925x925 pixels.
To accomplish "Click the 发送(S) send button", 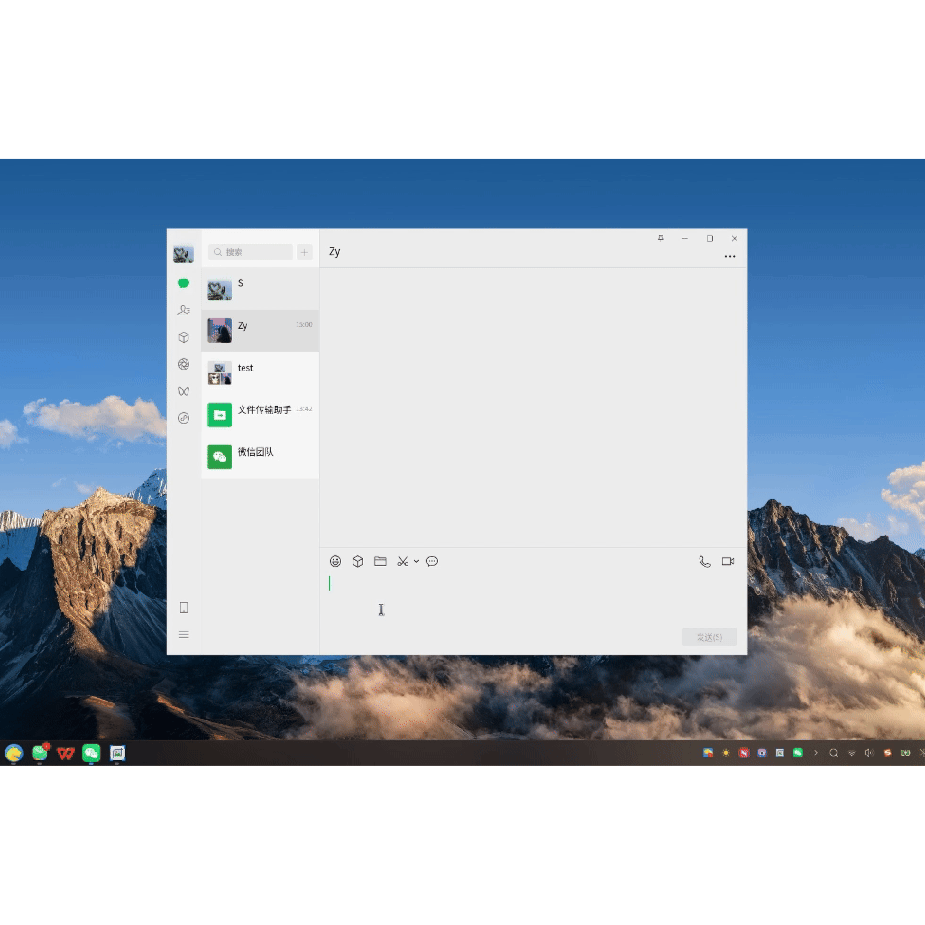I will pos(709,637).
